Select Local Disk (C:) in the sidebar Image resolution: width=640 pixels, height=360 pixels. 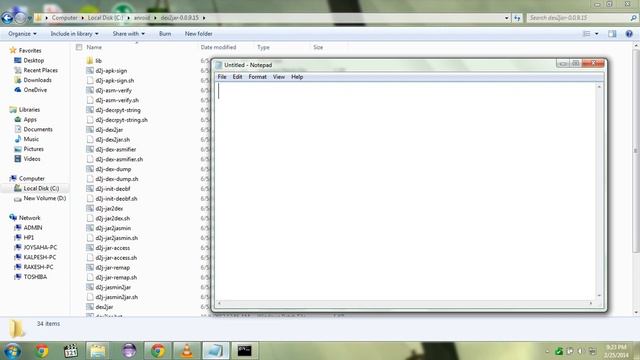click(41, 188)
